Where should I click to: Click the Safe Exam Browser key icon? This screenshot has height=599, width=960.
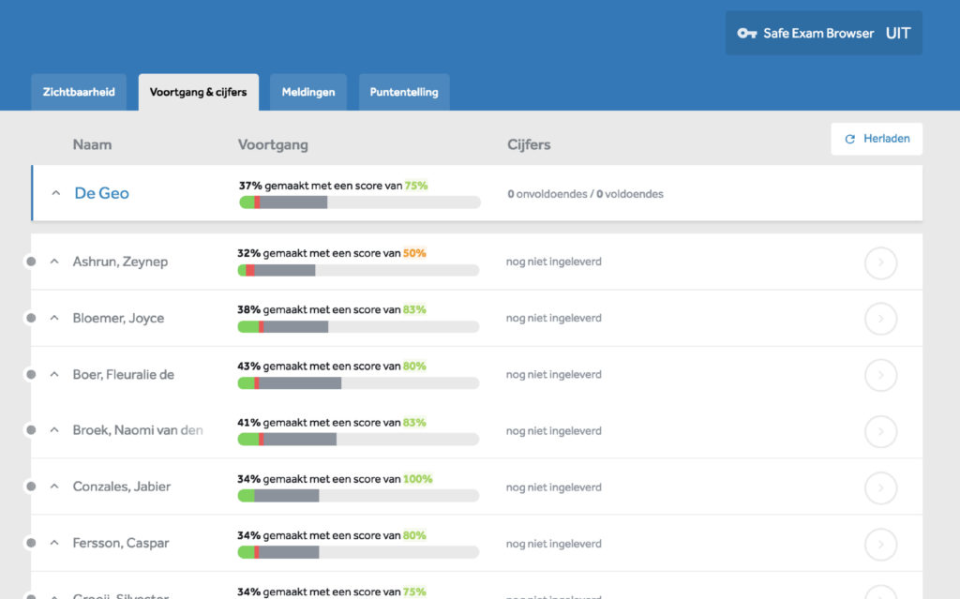point(747,33)
